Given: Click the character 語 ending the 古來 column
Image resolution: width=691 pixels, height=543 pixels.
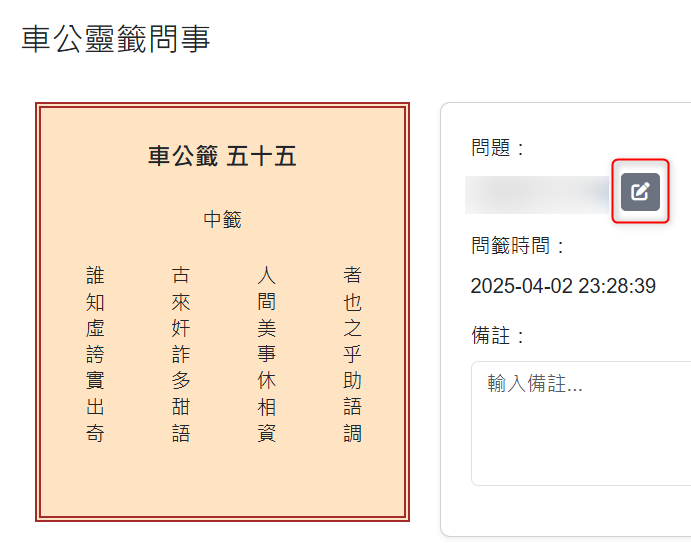Looking at the screenshot, I should pos(181,434).
